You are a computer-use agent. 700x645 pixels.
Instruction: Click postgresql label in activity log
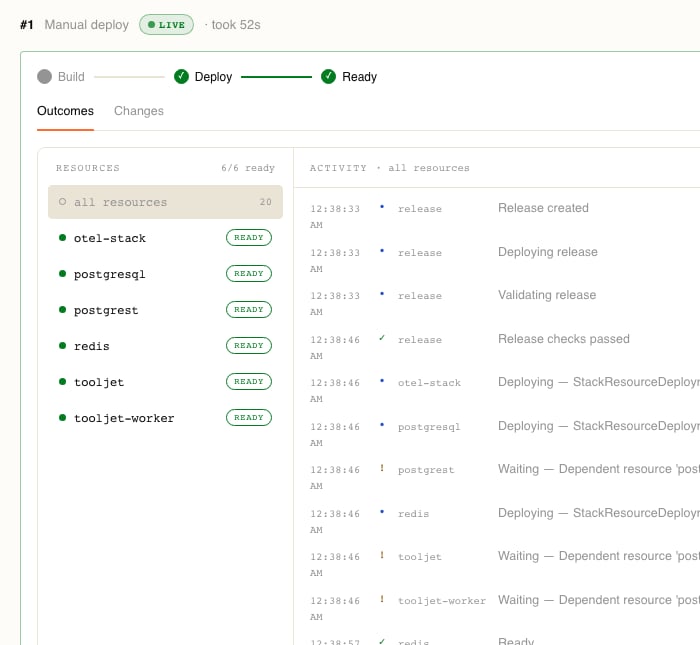pyautogui.click(x=429, y=427)
